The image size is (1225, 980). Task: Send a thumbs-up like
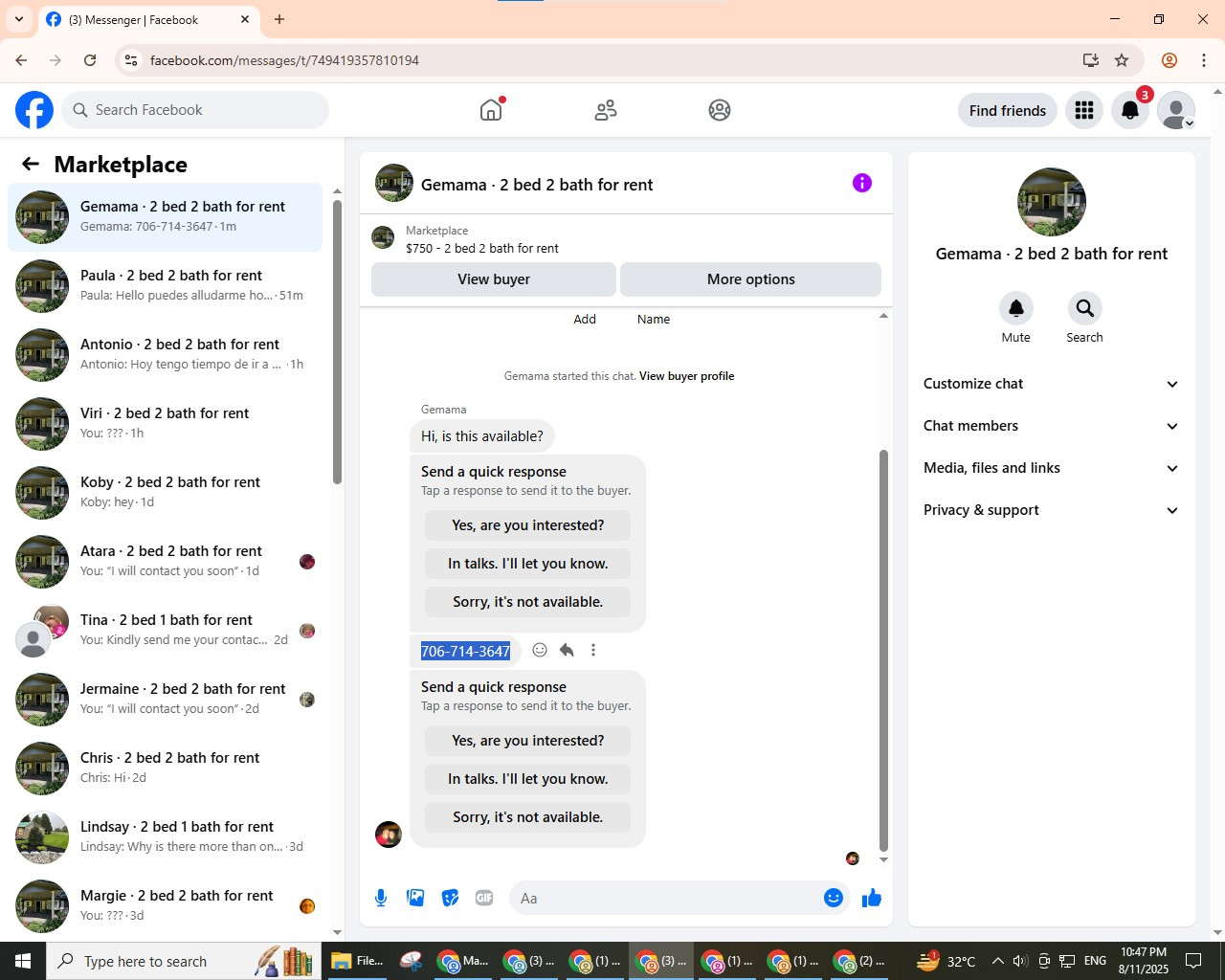(872, 898)
